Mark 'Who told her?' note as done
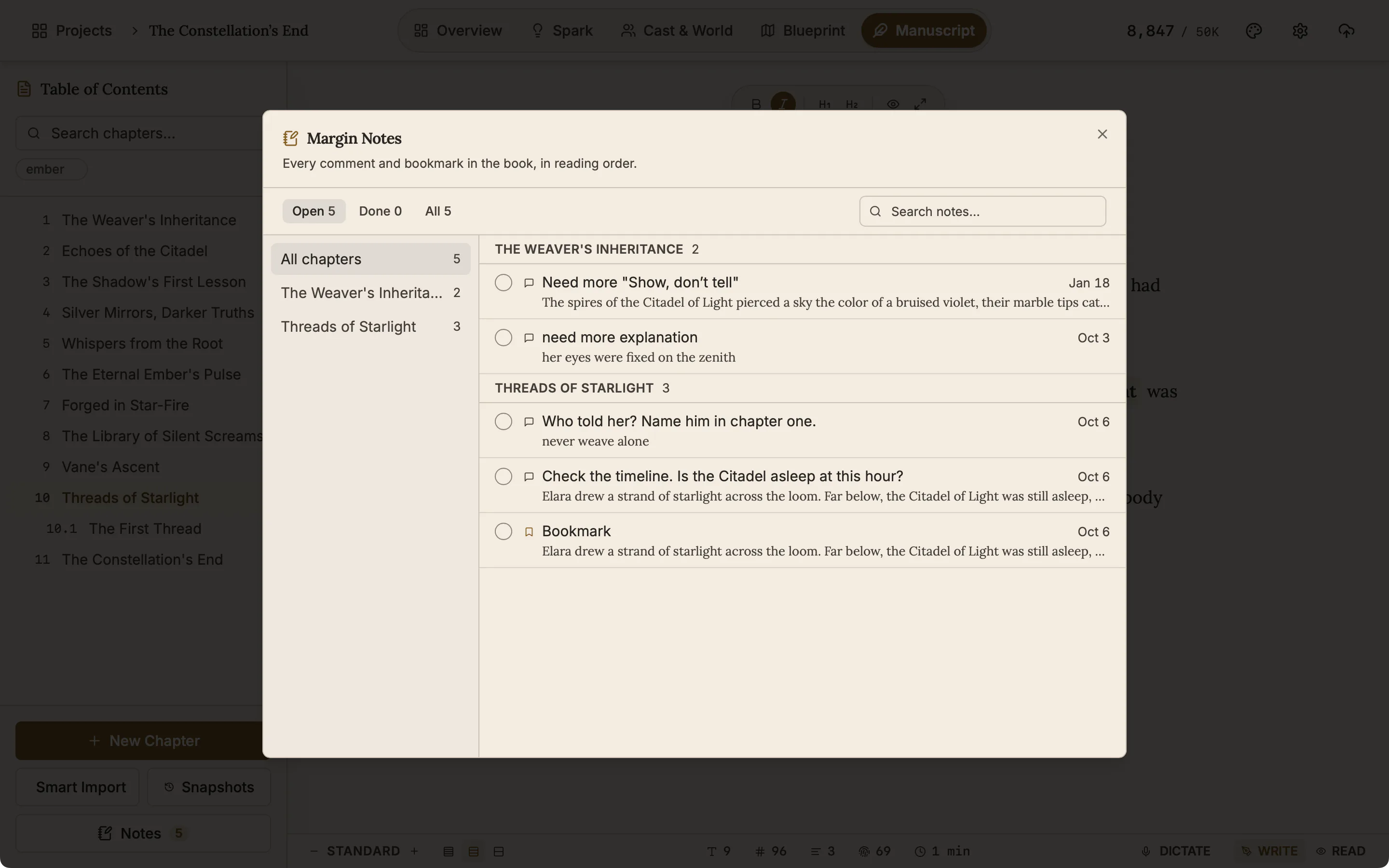 click(x=504, y=421)
